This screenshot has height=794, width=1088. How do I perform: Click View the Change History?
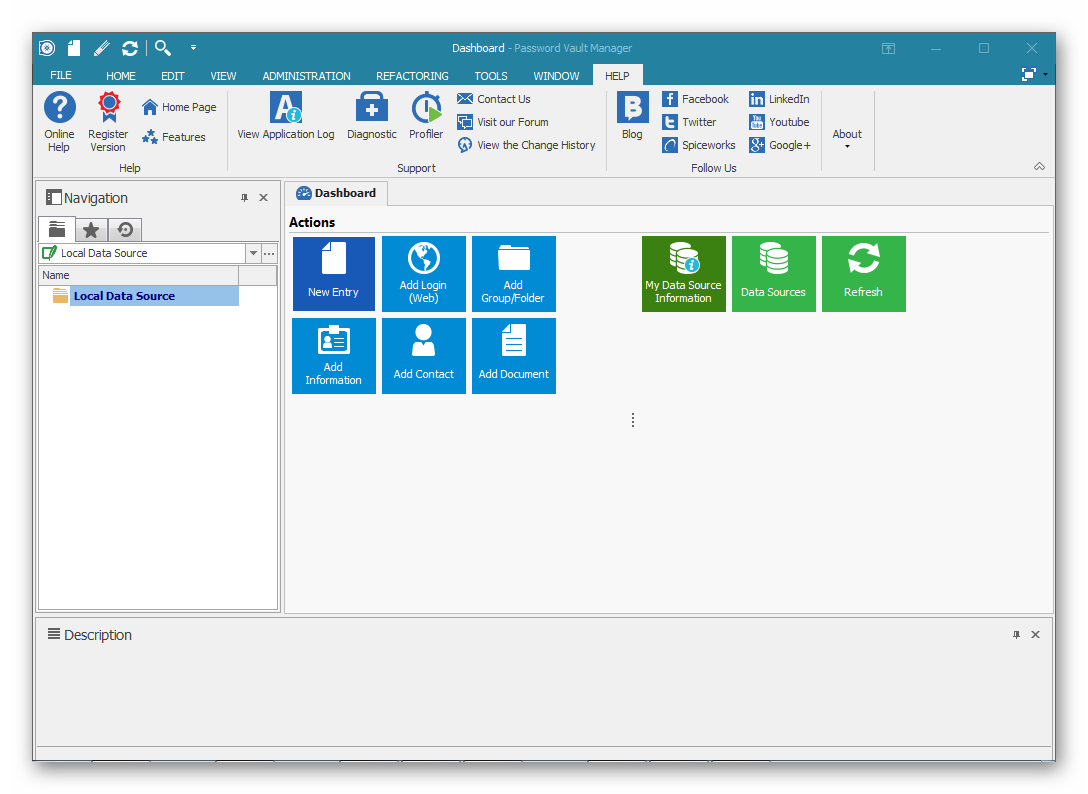(x=527, y=145)
